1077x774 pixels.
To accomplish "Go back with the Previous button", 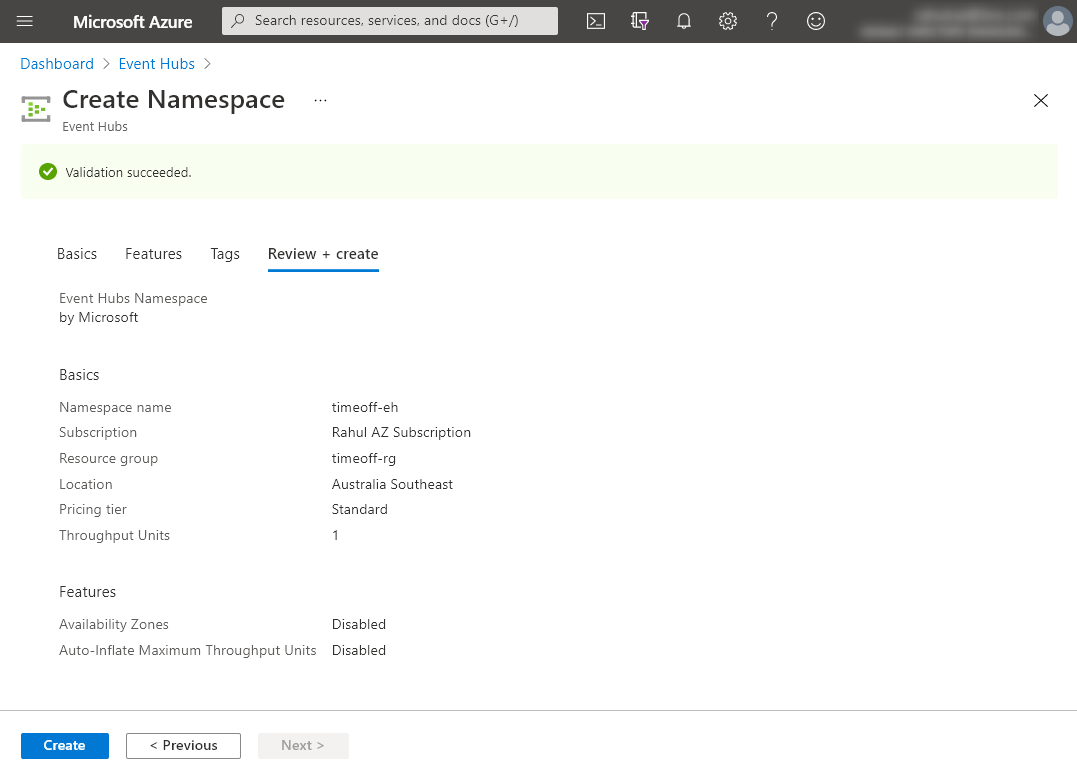I will (x=183, y=746).
